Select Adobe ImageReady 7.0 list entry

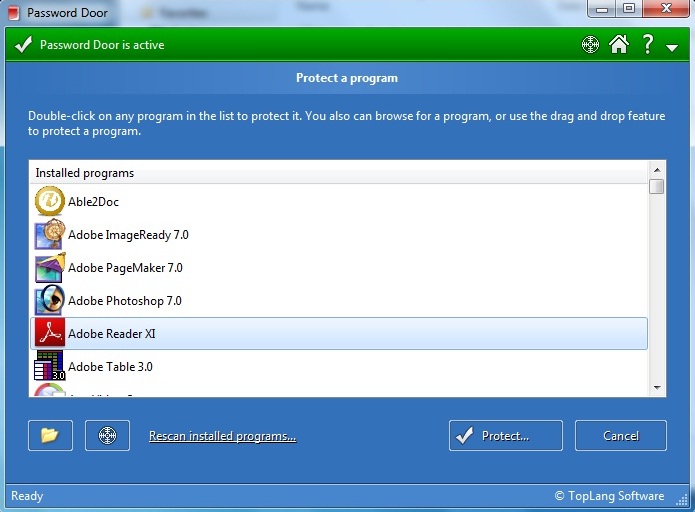pos(339,234)
